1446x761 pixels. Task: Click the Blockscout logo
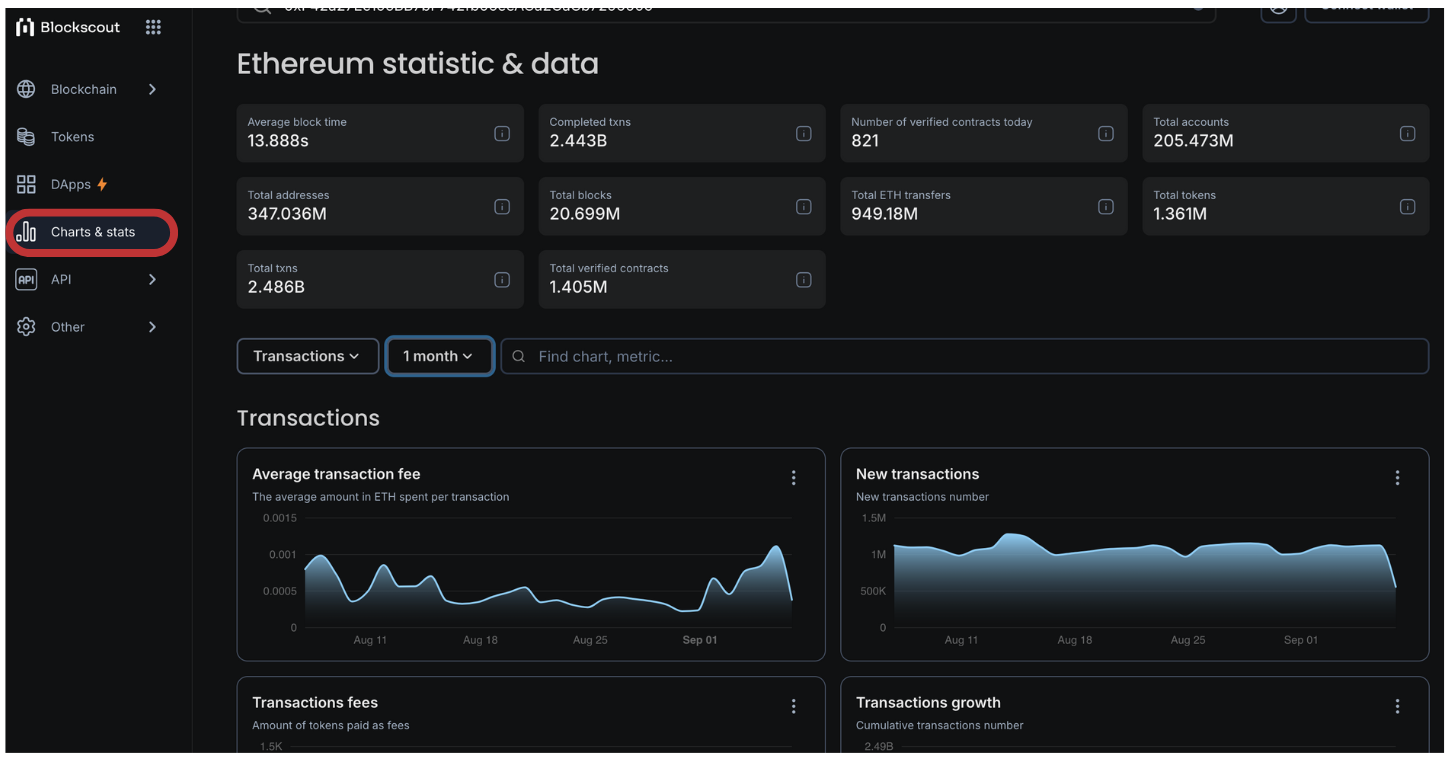point(68,27)
